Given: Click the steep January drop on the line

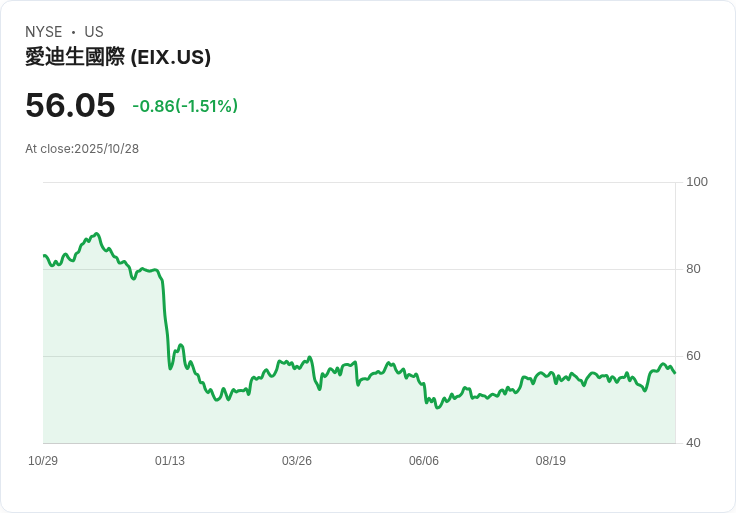Looking at the screenshot, I should [165, 320].
